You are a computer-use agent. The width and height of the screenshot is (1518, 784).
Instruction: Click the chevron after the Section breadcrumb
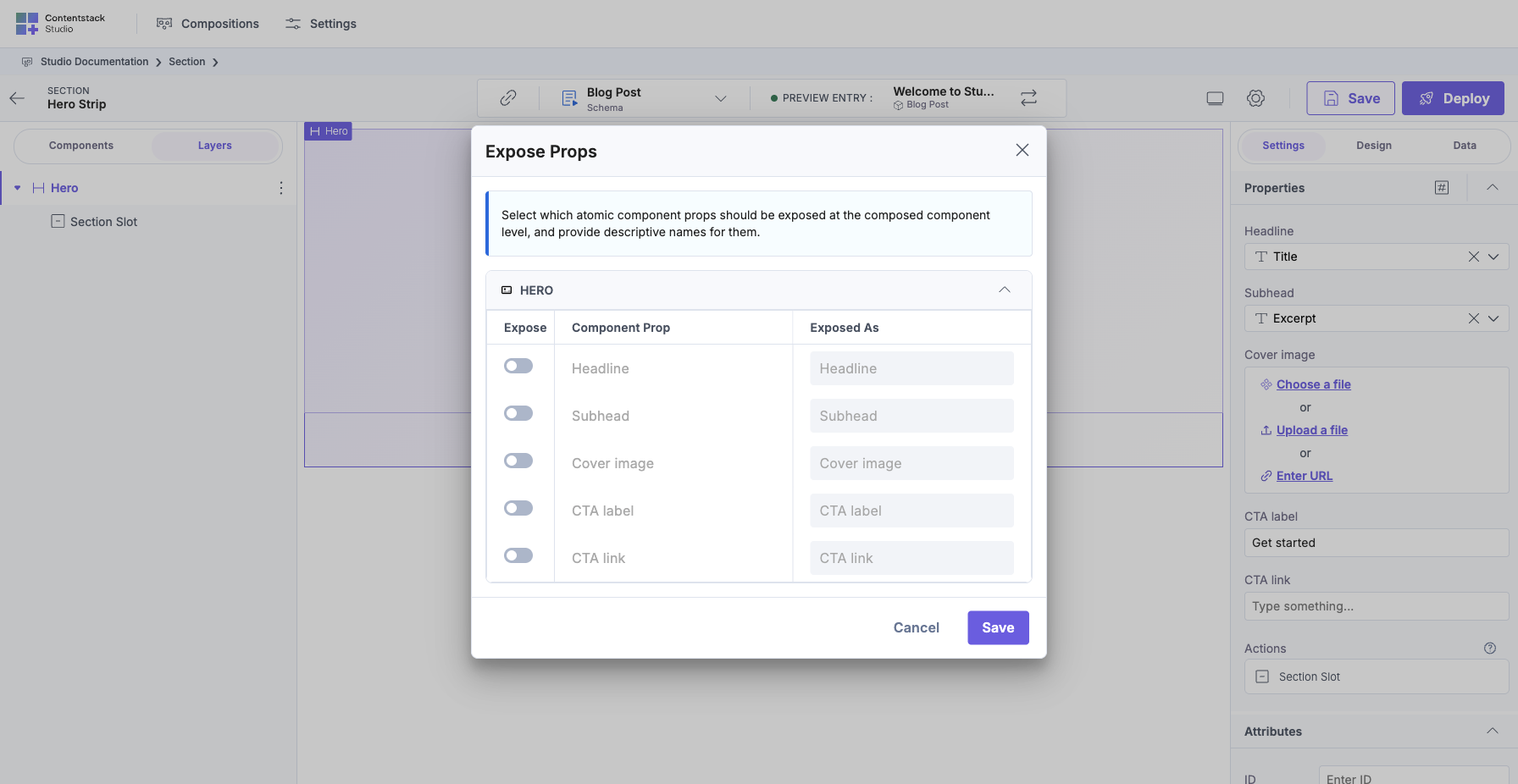point(215,63)
